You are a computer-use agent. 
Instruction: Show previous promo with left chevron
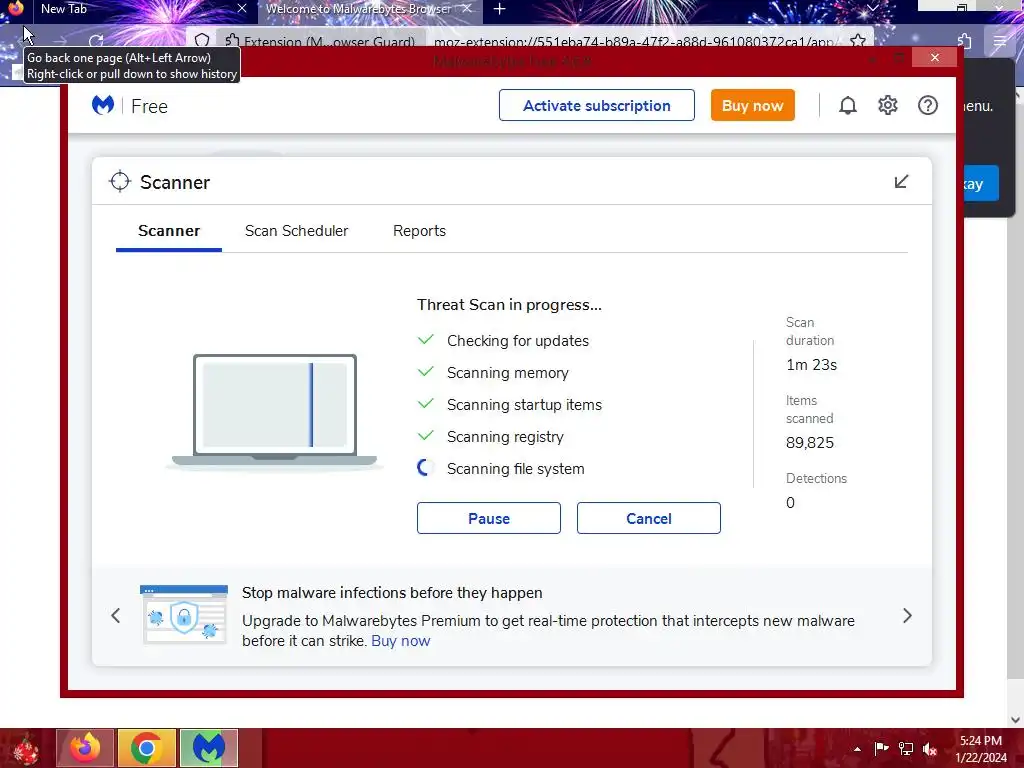click(x=116, y=615)
